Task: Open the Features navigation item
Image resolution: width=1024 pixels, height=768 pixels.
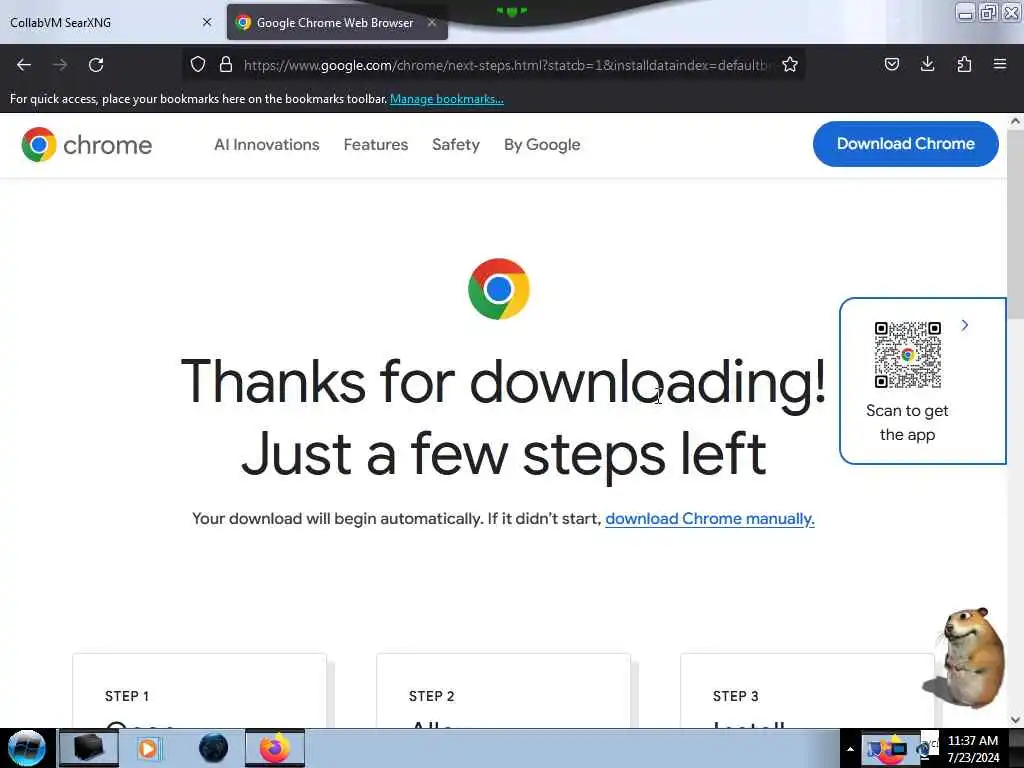Action: (x=376, y=144)
